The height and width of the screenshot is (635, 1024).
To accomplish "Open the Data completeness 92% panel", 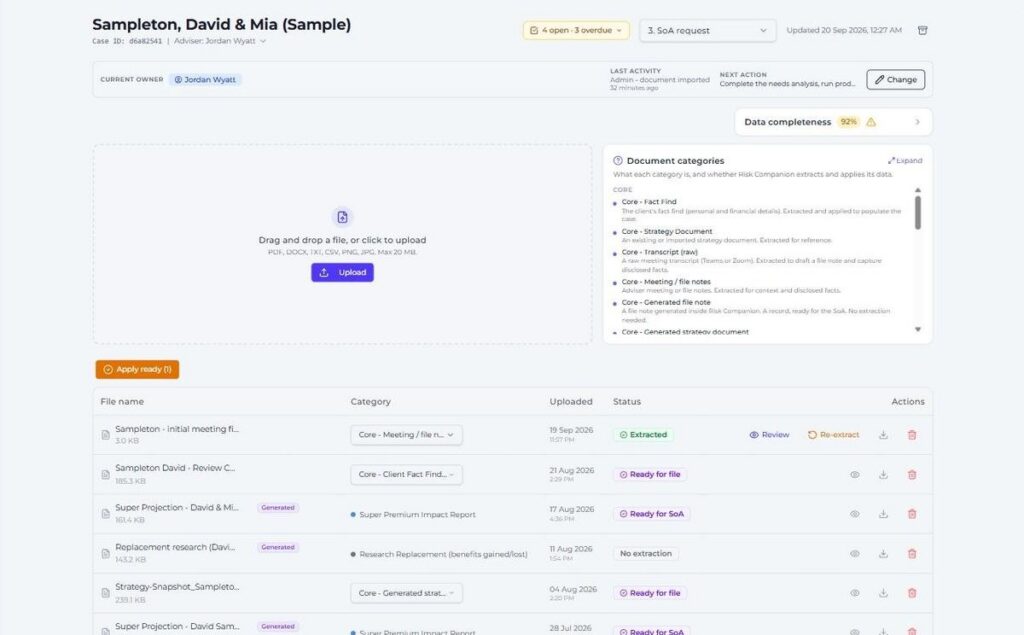I will 833,122.
